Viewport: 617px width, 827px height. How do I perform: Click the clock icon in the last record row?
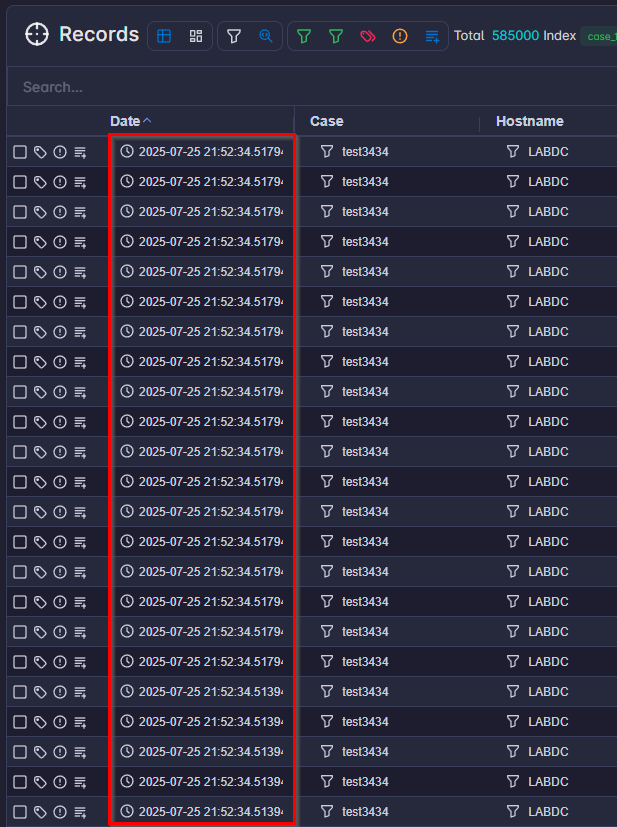[x=127, y=811]
